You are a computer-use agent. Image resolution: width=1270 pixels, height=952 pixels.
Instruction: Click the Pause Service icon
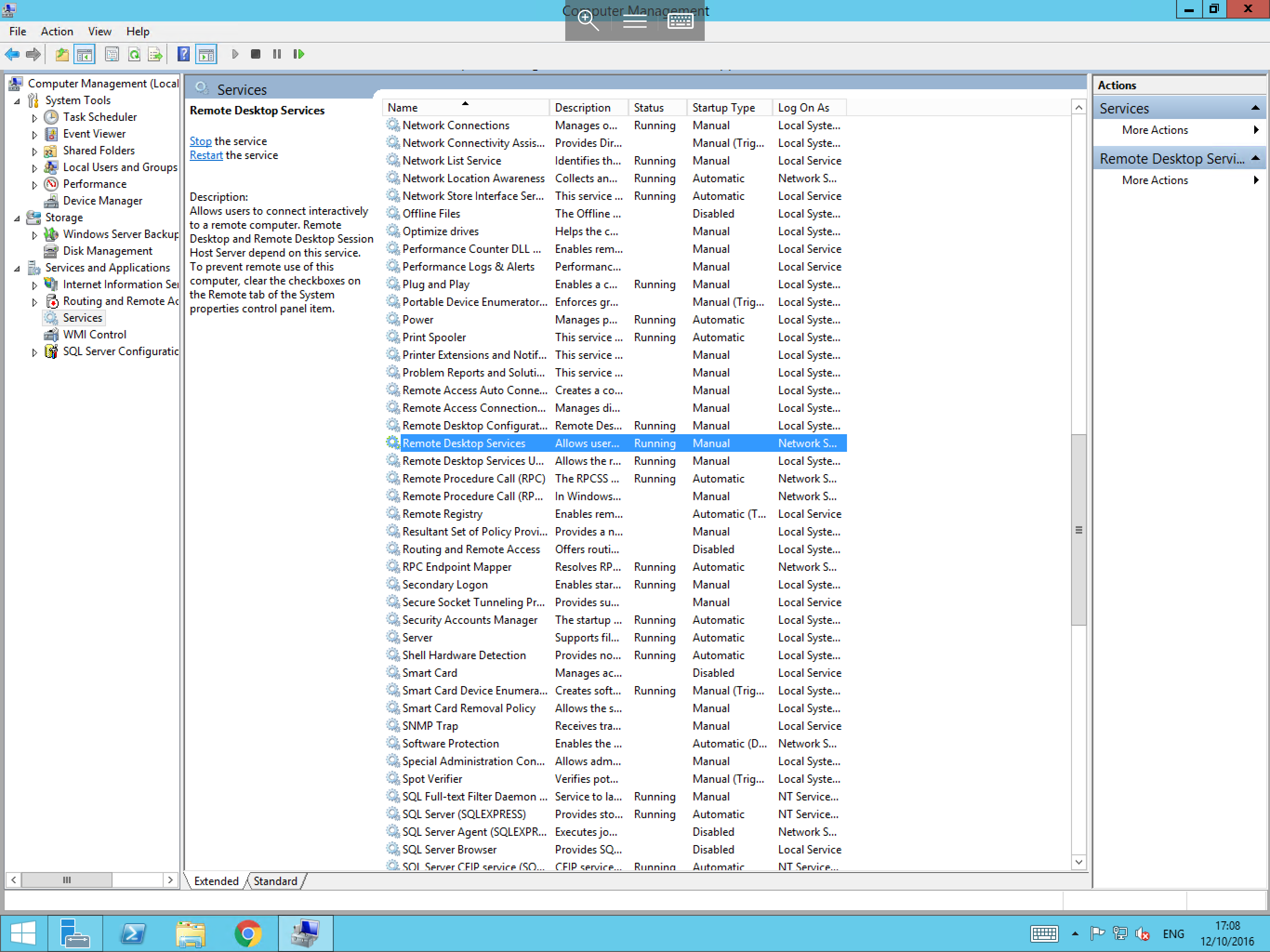click(x=277, y=54)
